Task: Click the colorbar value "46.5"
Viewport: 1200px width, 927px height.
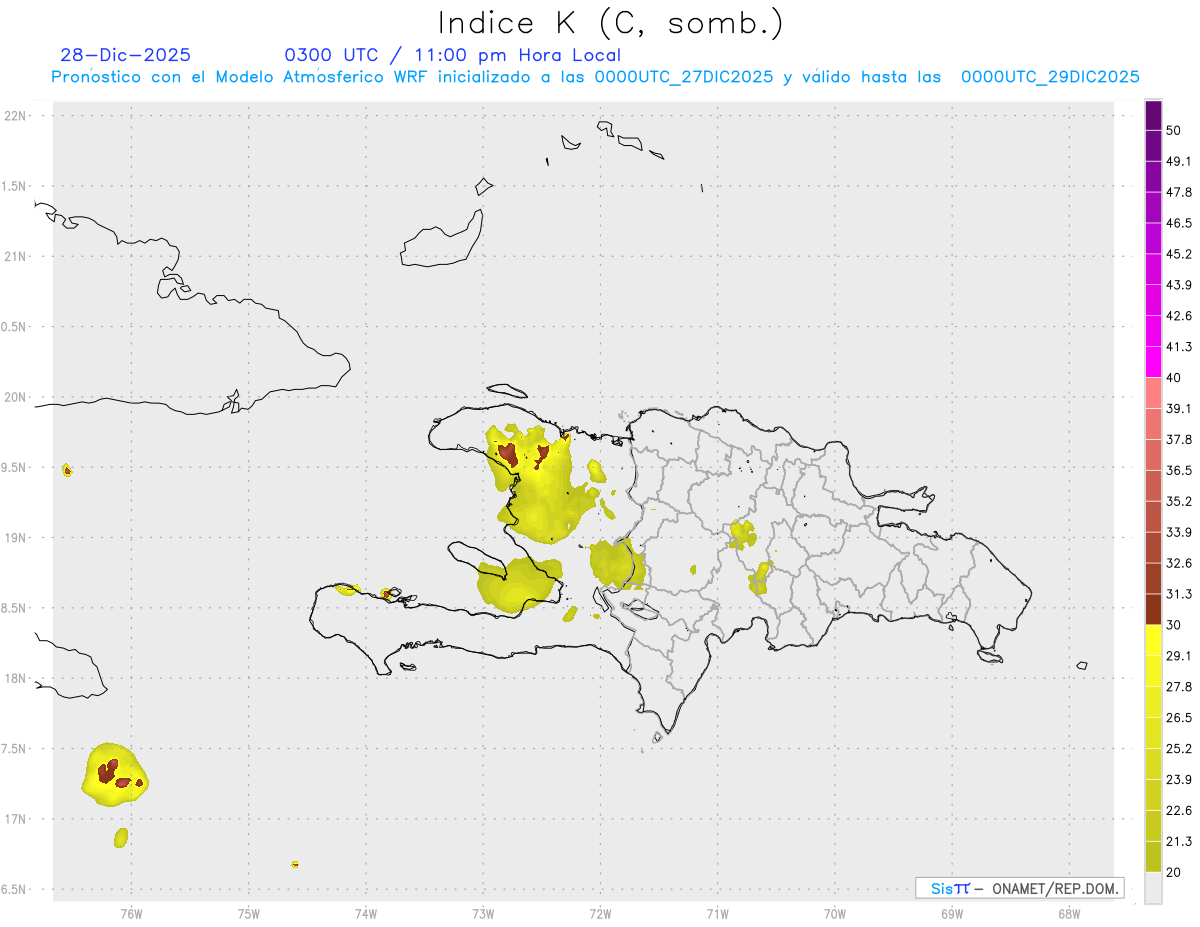Action: 1179,223
